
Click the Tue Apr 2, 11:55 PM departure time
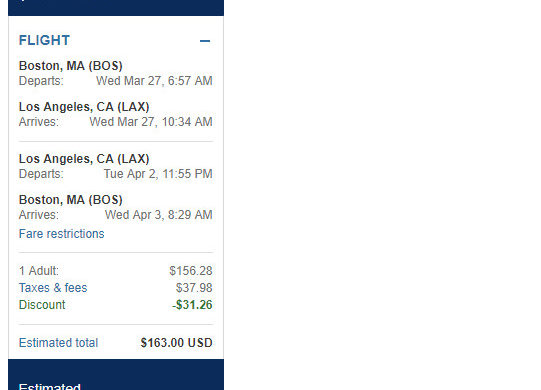click(x=158, y=174)
